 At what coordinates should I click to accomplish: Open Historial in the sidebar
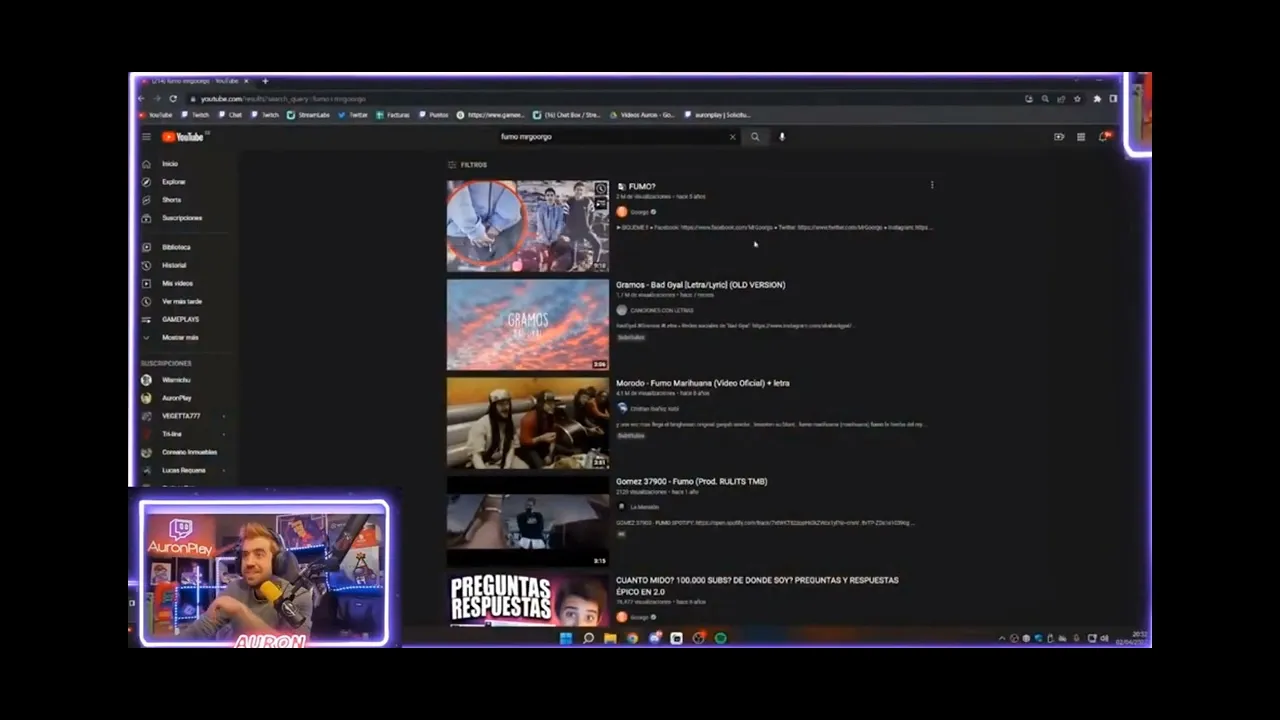(x=174, y=265)
